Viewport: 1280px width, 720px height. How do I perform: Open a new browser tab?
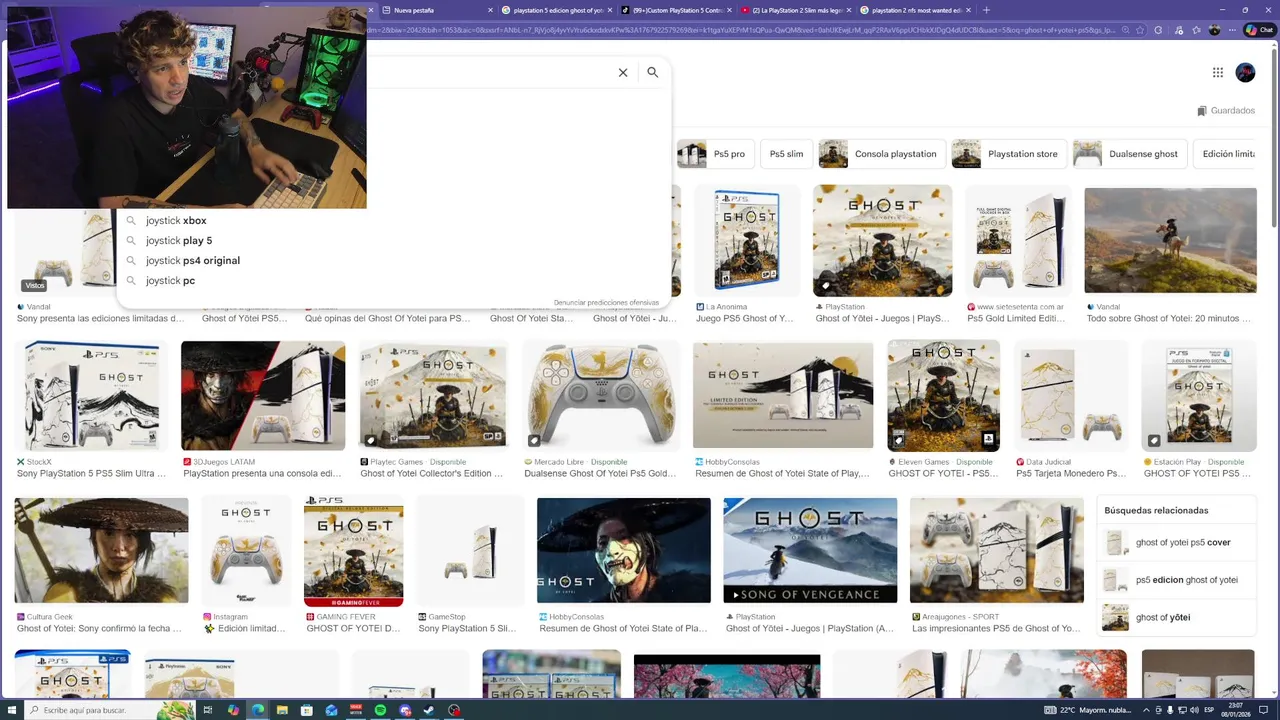click(986, 10)
